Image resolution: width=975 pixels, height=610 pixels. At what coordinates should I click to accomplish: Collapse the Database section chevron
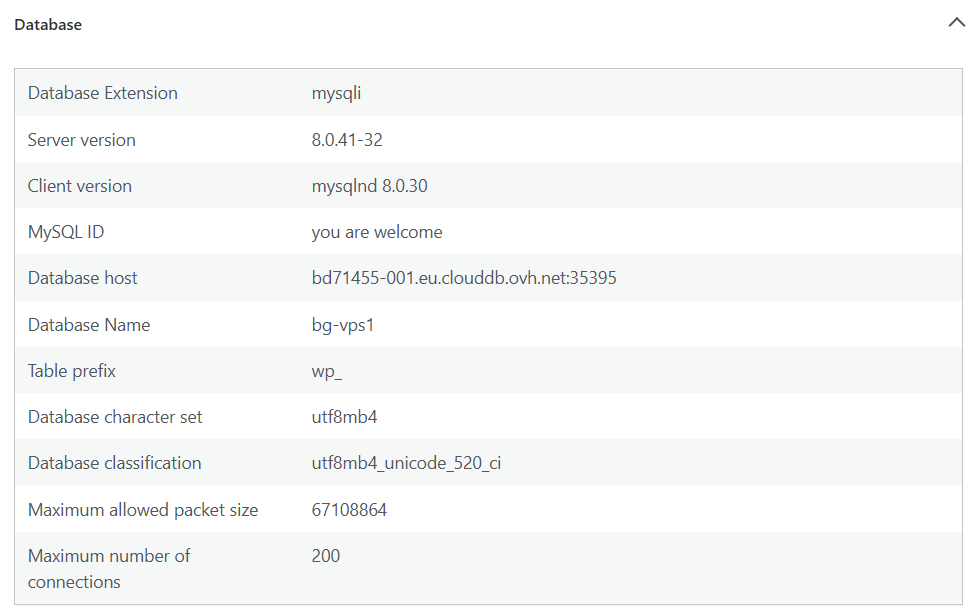(955, 24)
